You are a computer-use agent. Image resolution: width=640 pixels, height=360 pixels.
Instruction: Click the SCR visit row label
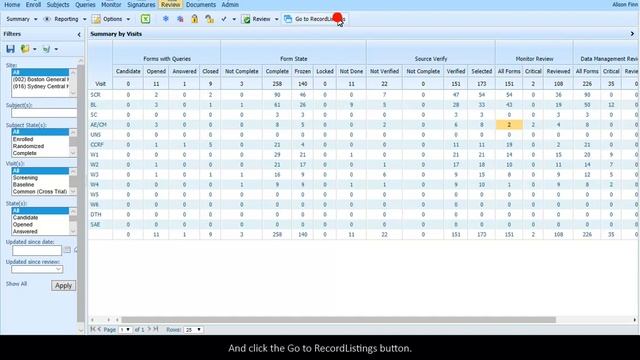[96, 95]
